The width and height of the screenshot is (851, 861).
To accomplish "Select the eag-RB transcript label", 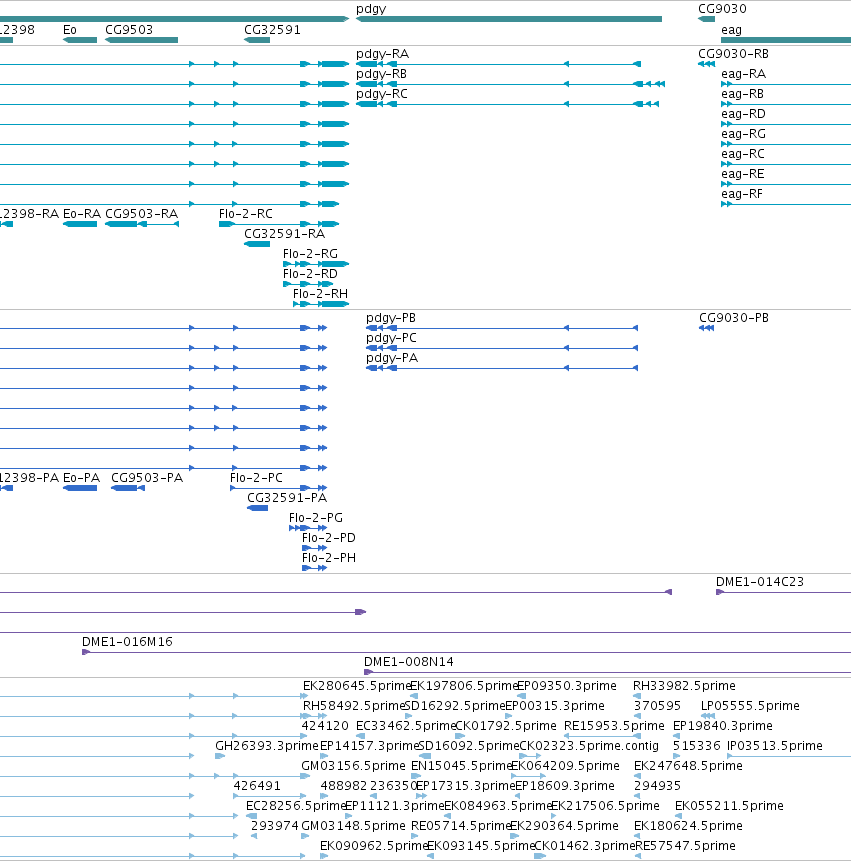I will point(742,94).
